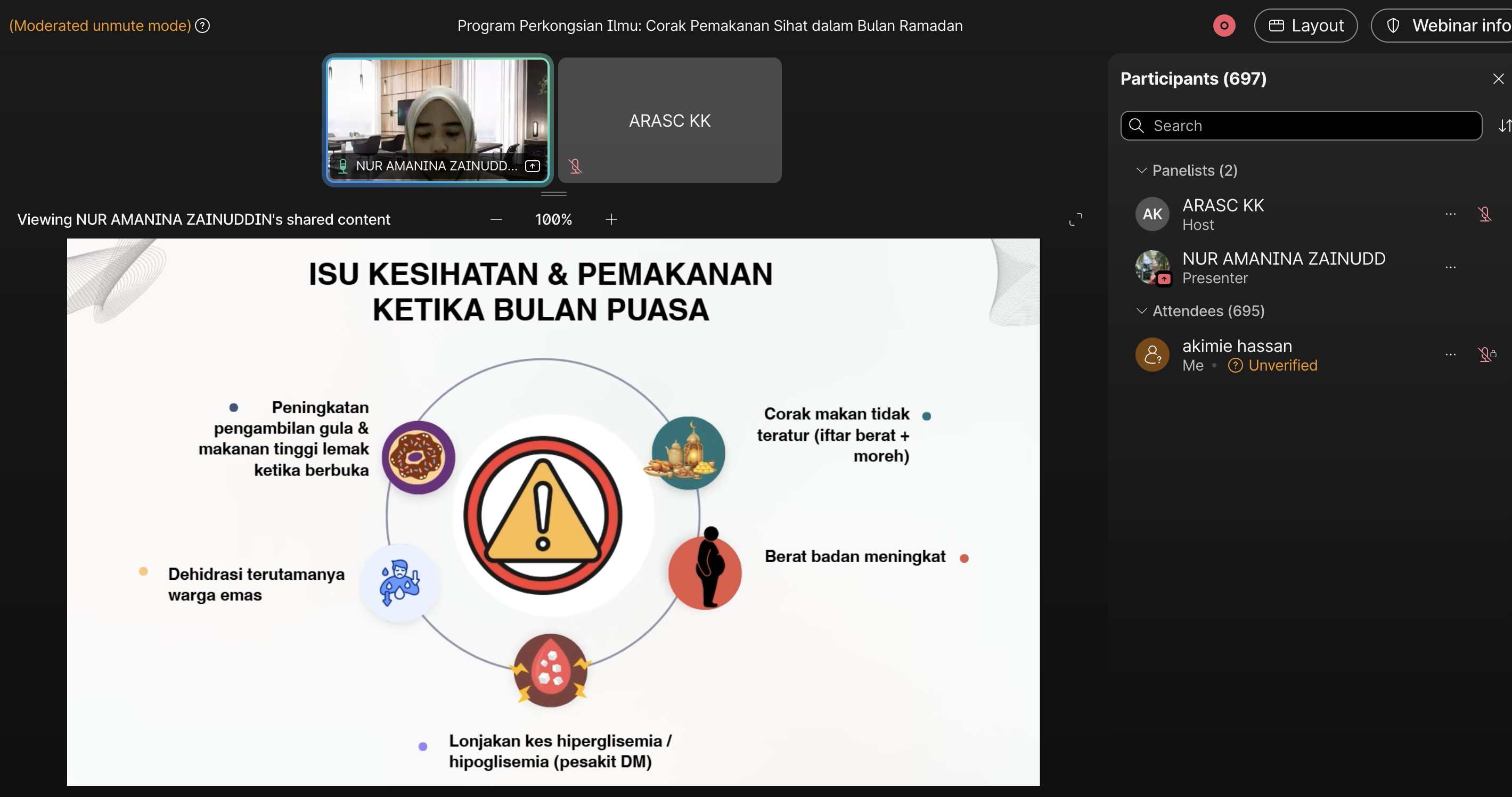
Task: Open more options for ARASC KK
Action: 1451,213
